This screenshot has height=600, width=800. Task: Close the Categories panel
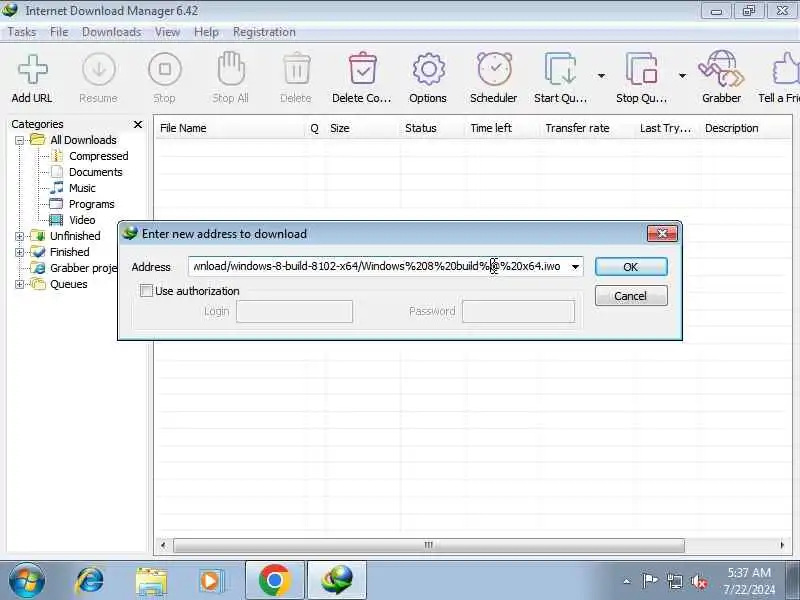pos(138,124)
